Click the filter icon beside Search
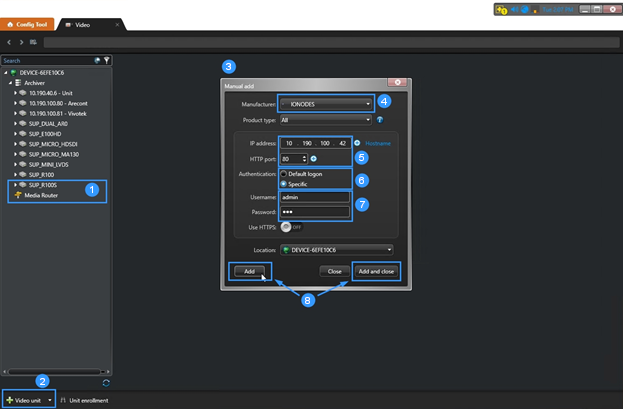The height and width of the screenshot is (409, 623). tap(107, 60)
